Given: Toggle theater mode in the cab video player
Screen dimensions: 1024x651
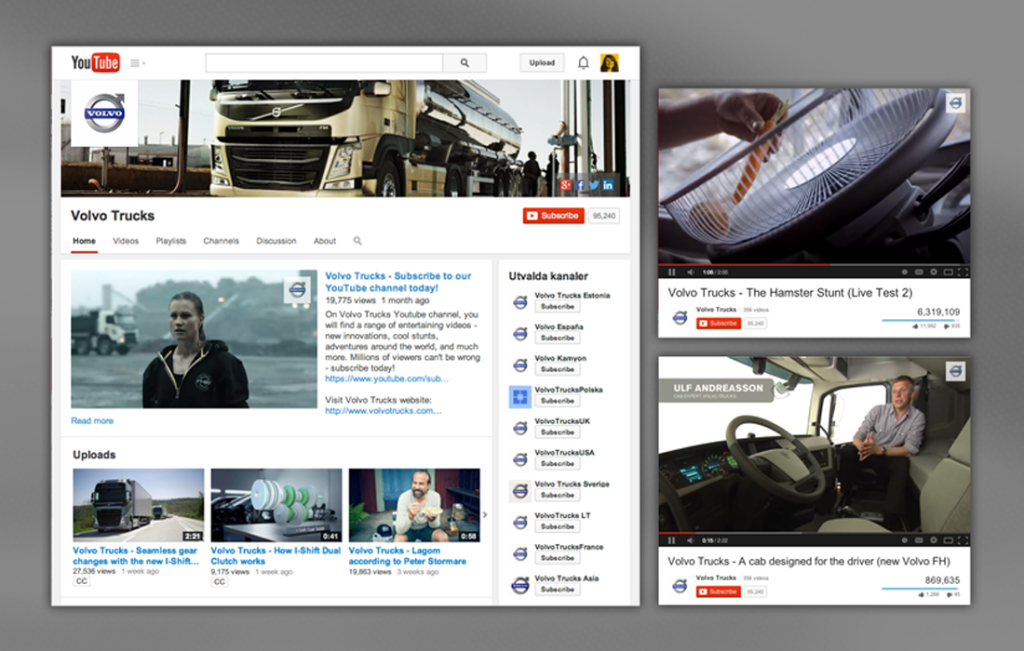Looking at the screenshot, I should point(948,540).
